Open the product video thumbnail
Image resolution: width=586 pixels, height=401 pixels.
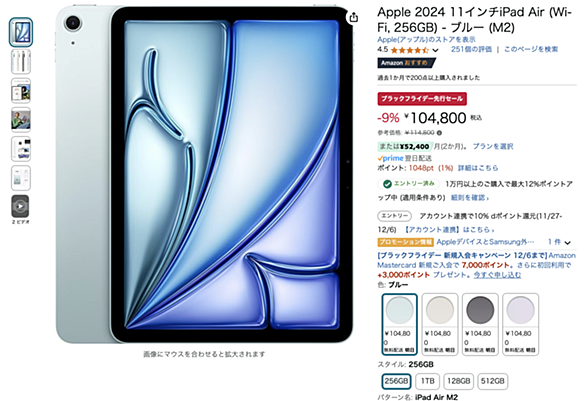[20, 206]
